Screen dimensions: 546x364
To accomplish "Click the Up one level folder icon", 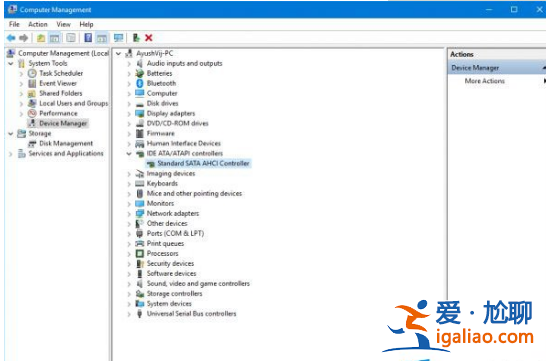I will pyautogui.click(x=41, y=38).
